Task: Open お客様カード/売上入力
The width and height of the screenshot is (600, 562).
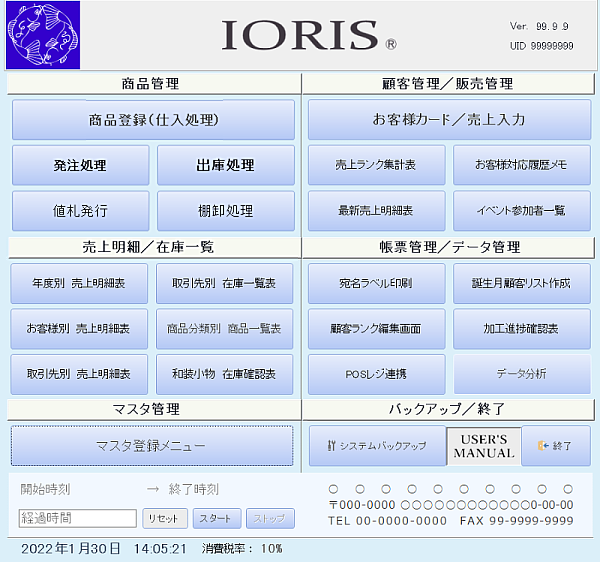Action: (x=449, y=120)
